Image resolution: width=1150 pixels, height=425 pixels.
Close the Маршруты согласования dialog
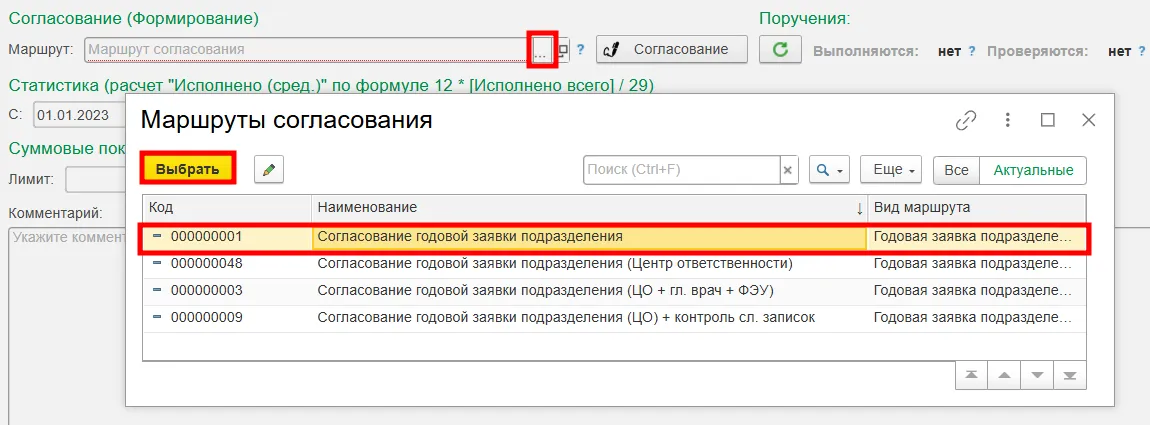click(1088, 120)
